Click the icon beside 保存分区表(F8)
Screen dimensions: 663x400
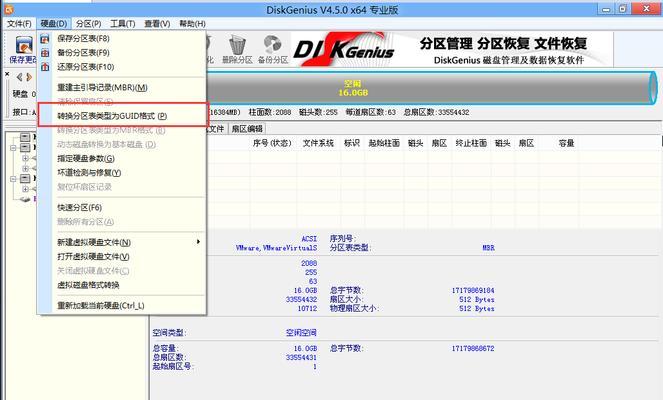tap(45, 39)
